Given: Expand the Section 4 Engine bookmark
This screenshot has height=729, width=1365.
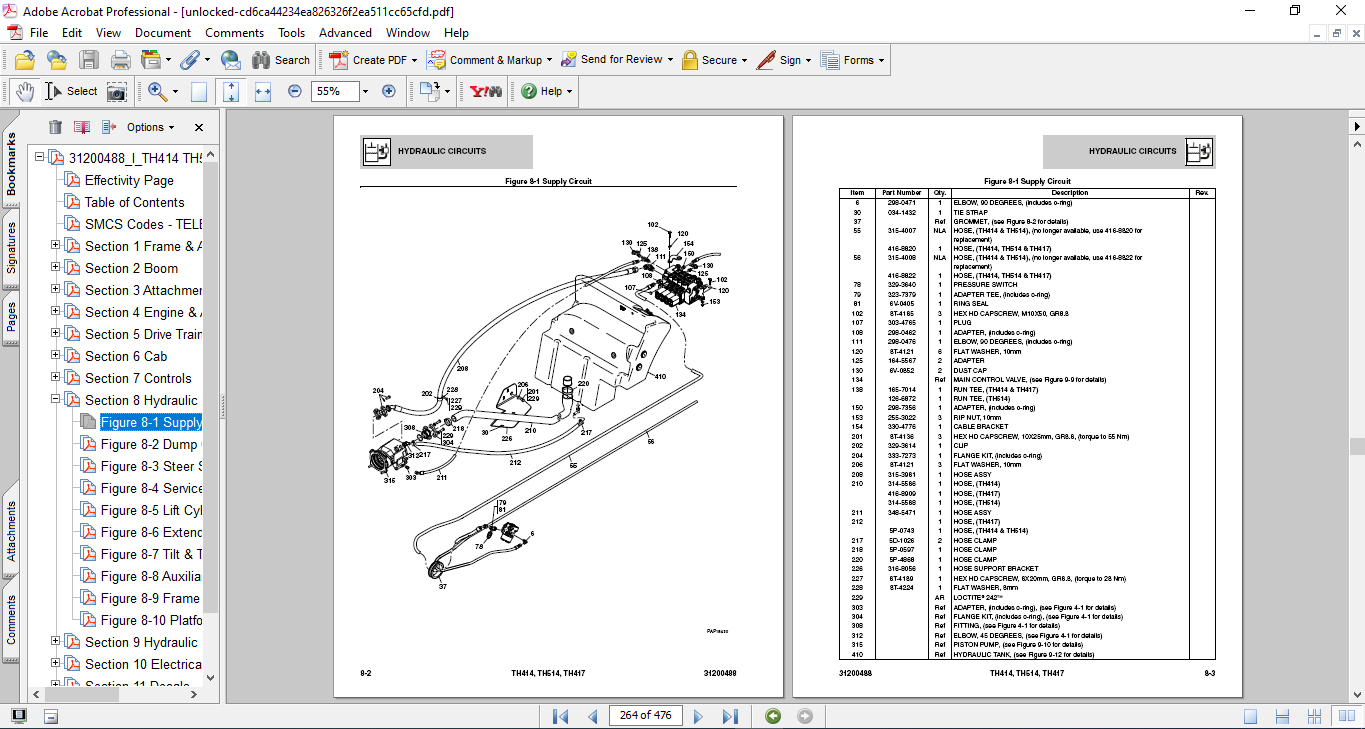Looking at the screenshot, I should coord(56,312).
